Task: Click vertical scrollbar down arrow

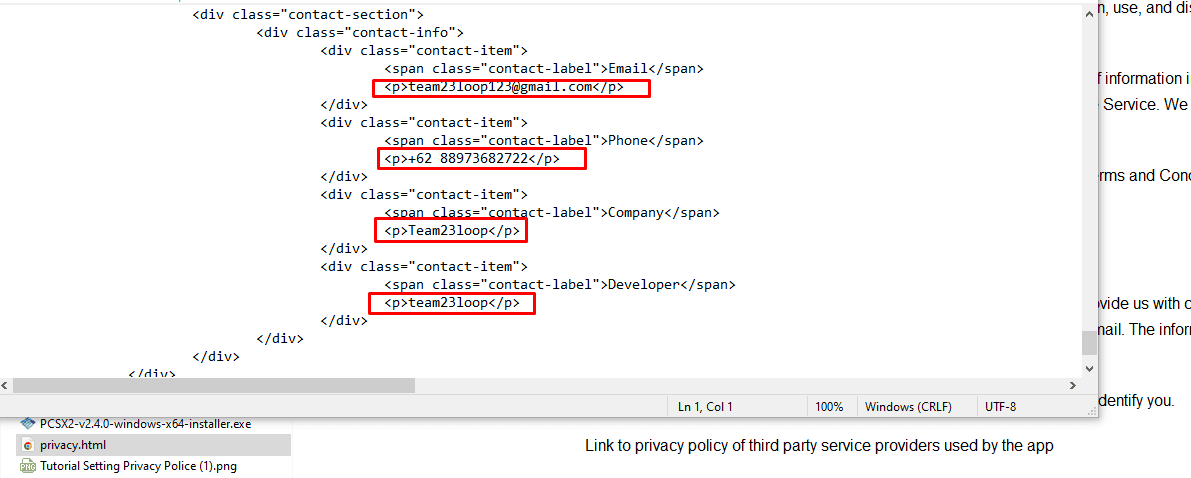Action: coord(1089,367)
